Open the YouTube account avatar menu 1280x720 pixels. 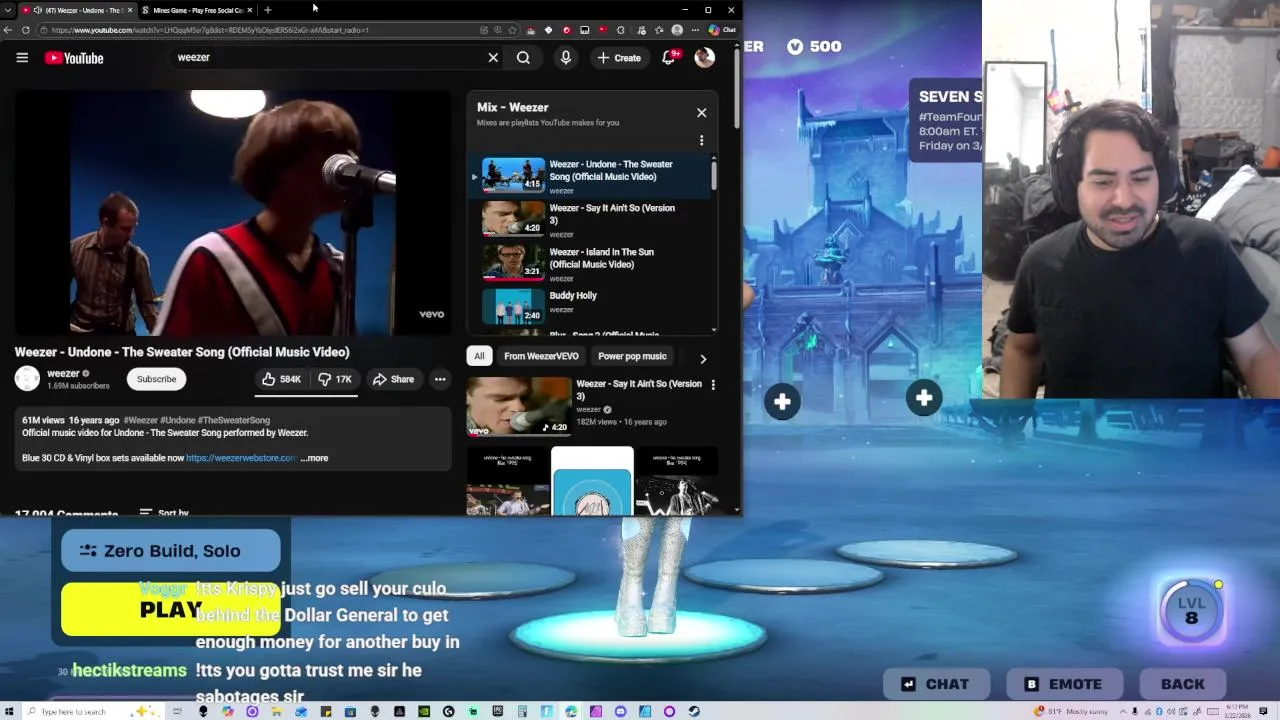(x=705, y=58)
